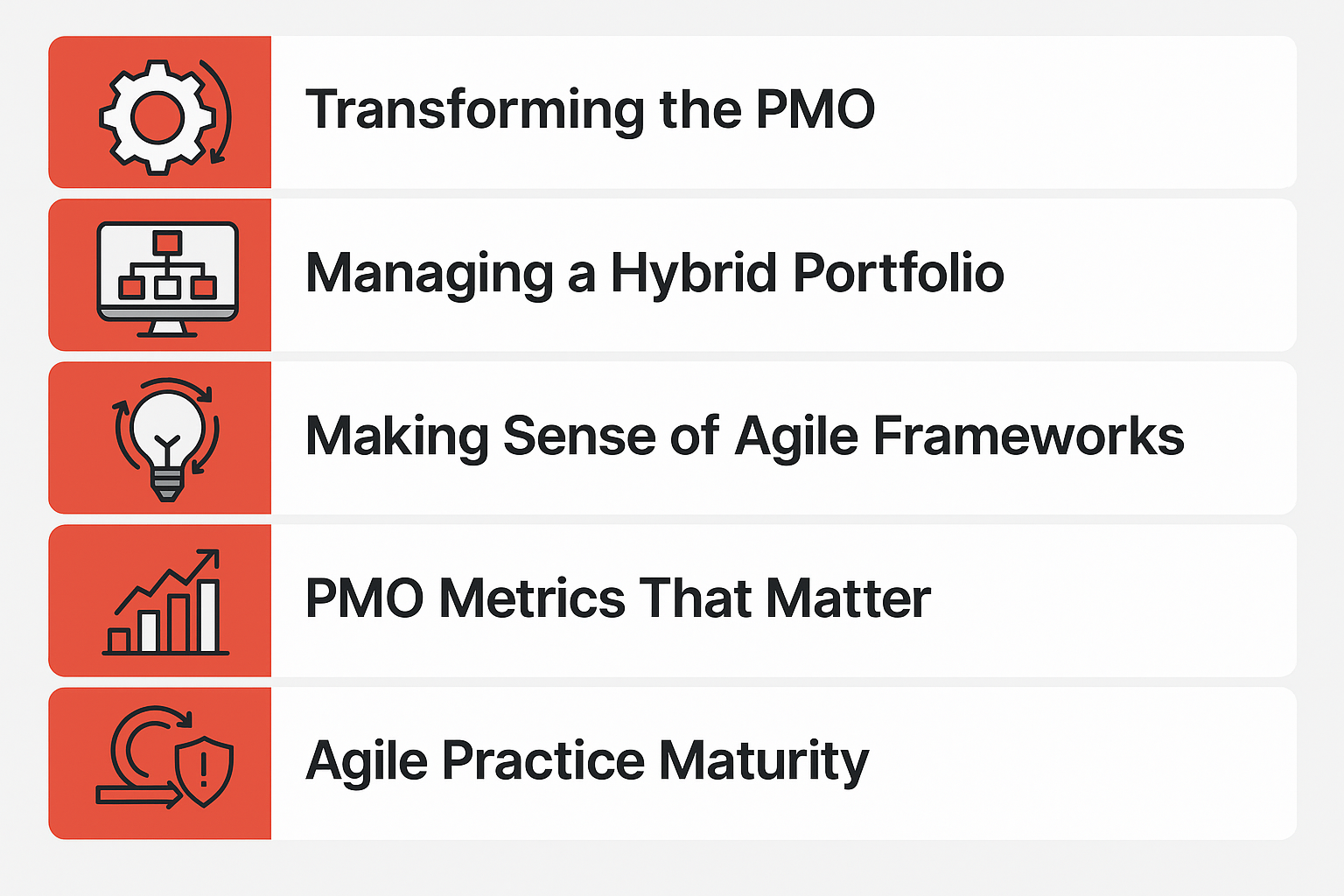
Task: Click the upward trend arrow above the bars
Action: pos(166,582)
